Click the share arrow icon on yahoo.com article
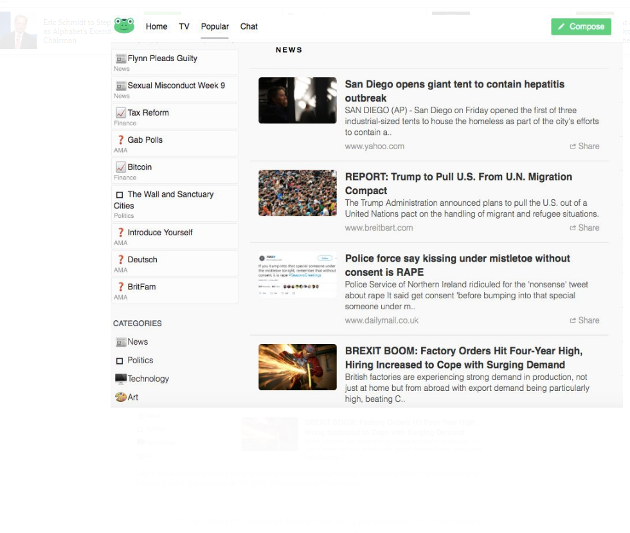The image size is (630, 533). coord(573,146)
